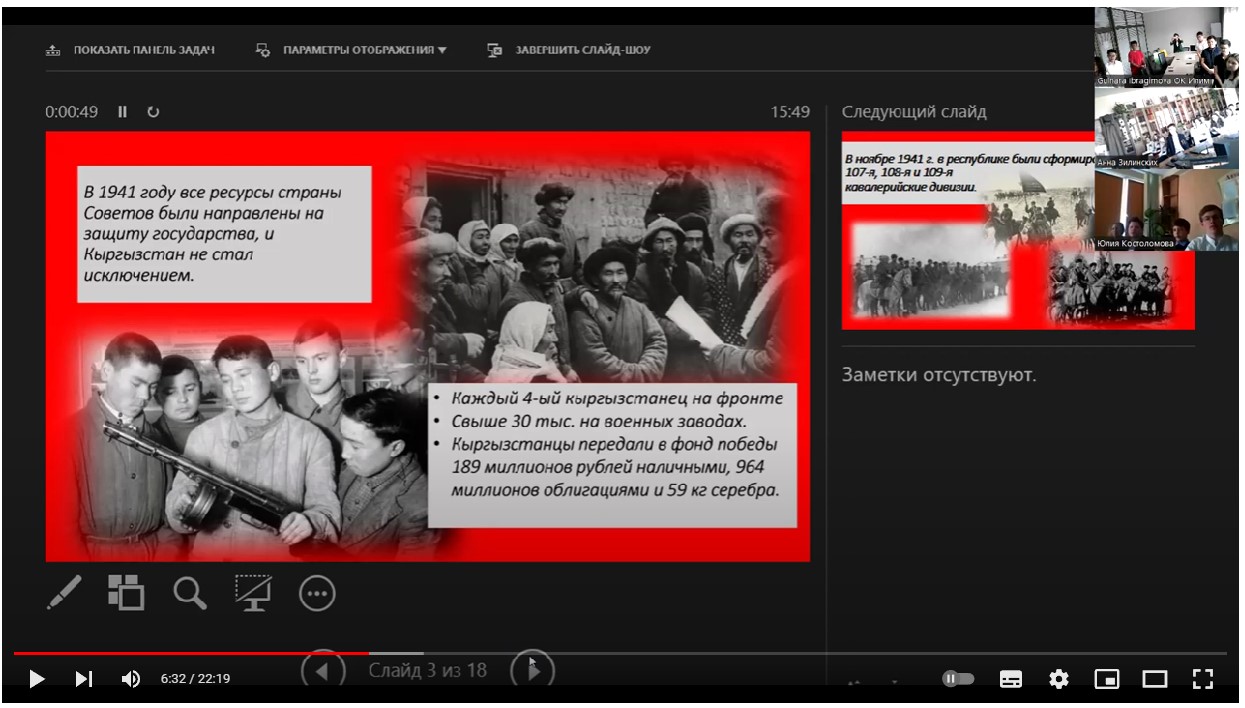The width and height of the screenshot is (1245, 708).
Task: Play the YouTube video
Action: click(37, 680)
